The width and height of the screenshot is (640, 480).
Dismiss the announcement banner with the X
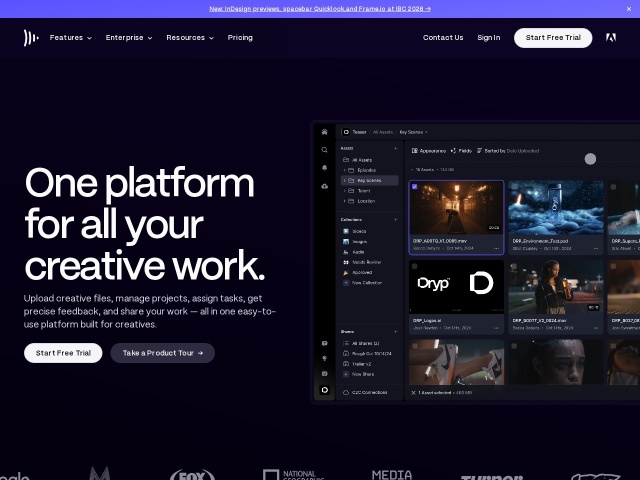tap(629, 9)
